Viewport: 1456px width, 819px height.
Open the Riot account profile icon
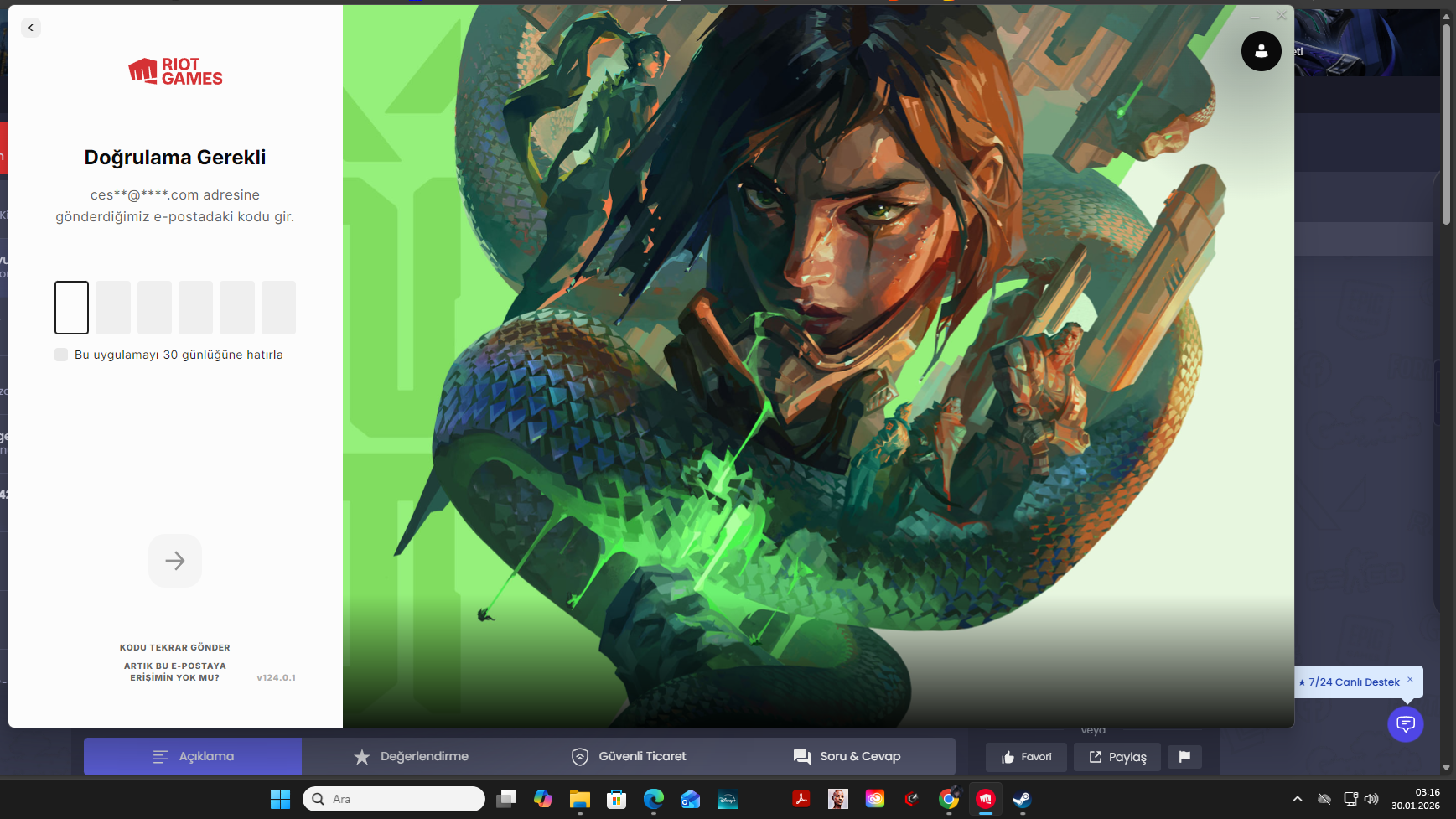tap(1261, 51)
